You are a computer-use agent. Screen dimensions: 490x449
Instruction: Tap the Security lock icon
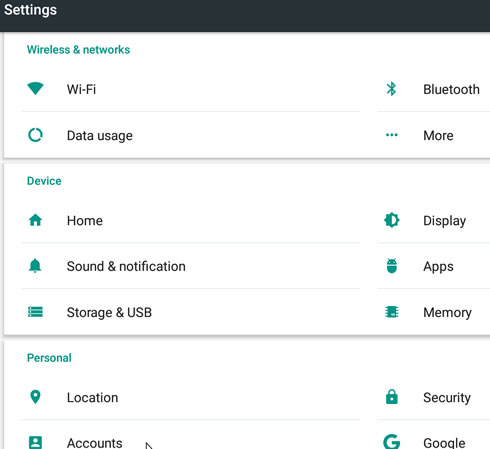(392, 397)
